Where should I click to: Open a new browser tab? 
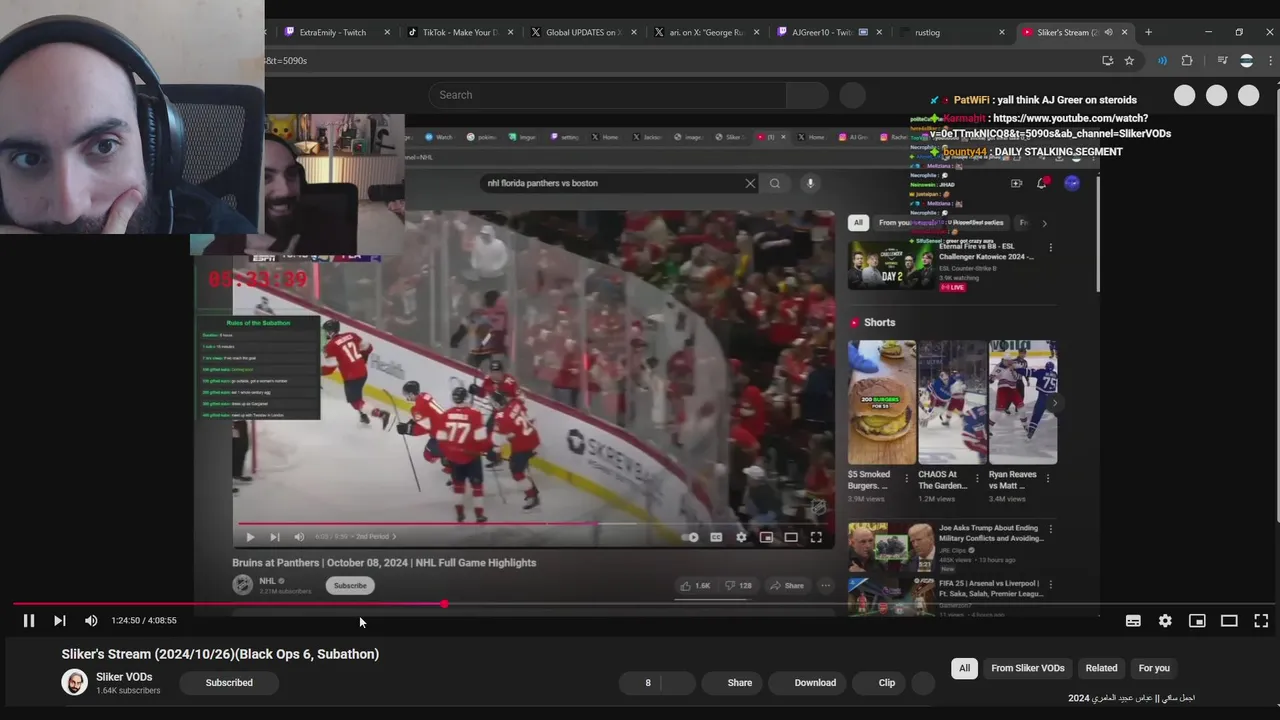[x=1148, y=32]
